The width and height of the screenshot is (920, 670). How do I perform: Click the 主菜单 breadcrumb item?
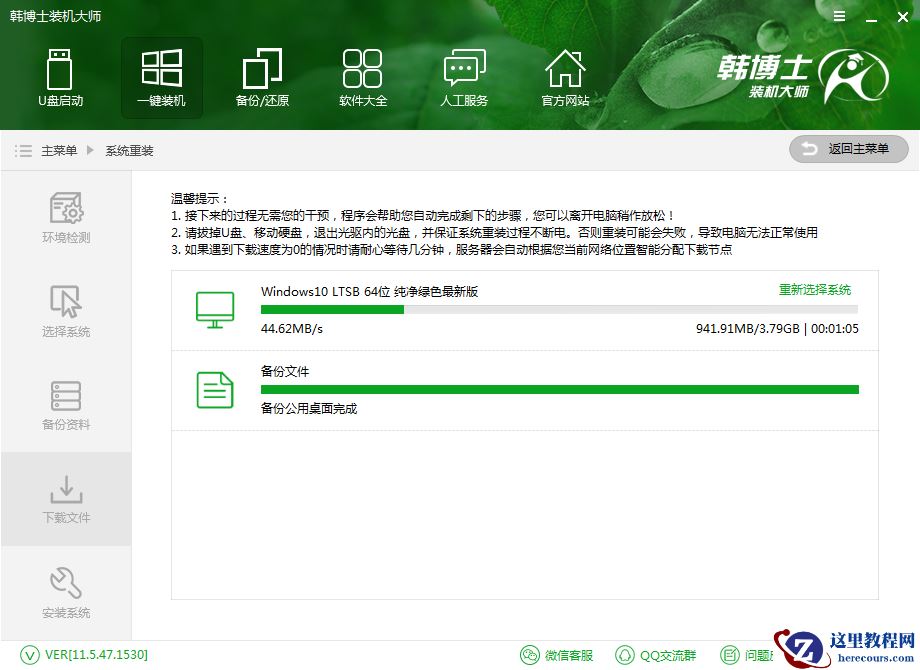59,150
